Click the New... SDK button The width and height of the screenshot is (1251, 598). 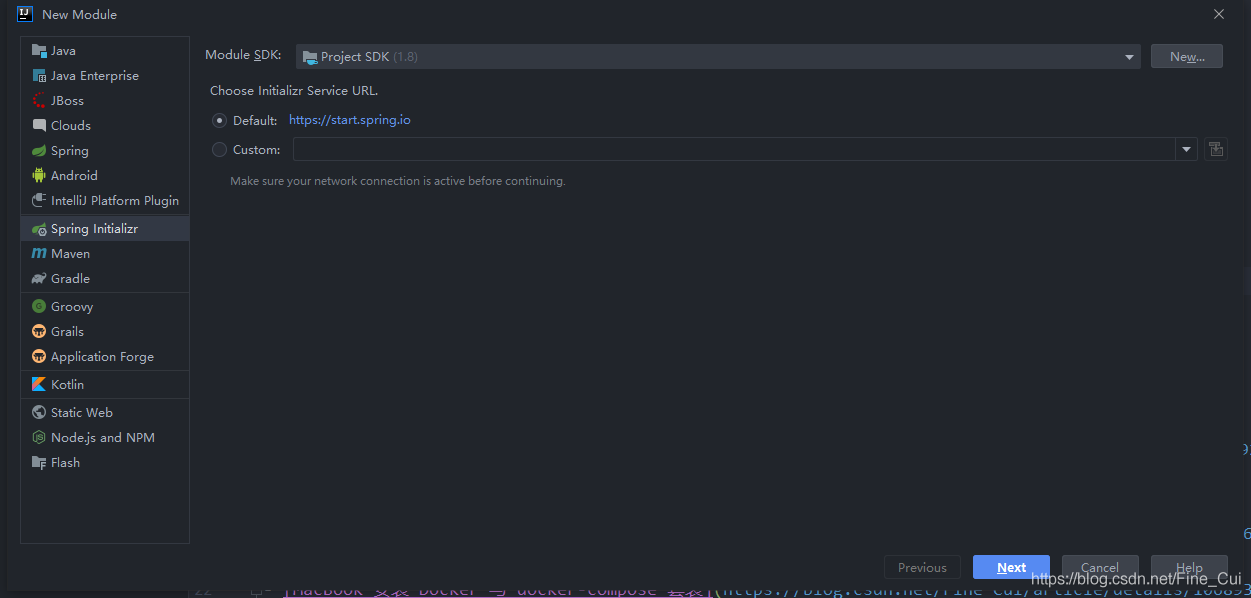pos(1187,57)
